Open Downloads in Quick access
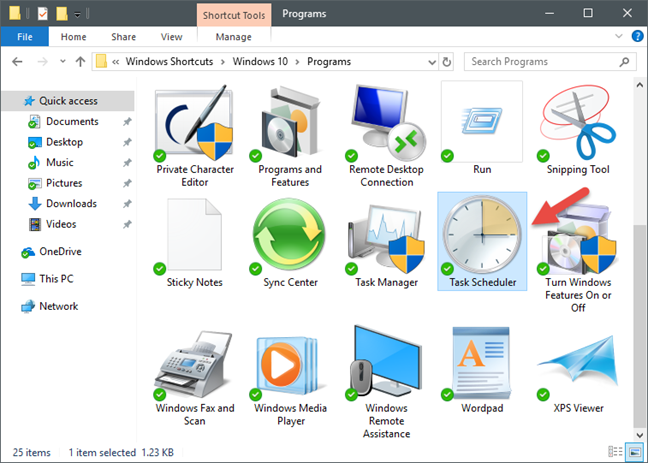Viewport: 648px width, 463px height. (71, 204)
